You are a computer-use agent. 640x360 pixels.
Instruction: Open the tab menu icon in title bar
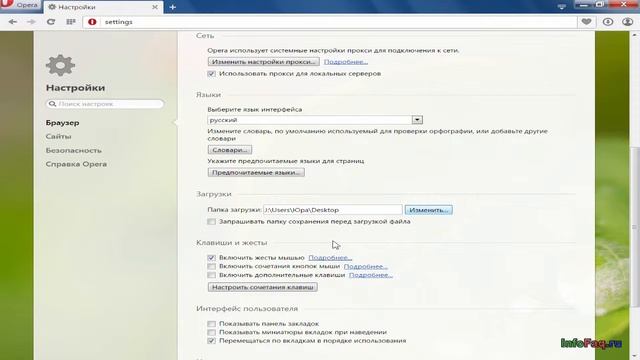[x=562, y=7]
